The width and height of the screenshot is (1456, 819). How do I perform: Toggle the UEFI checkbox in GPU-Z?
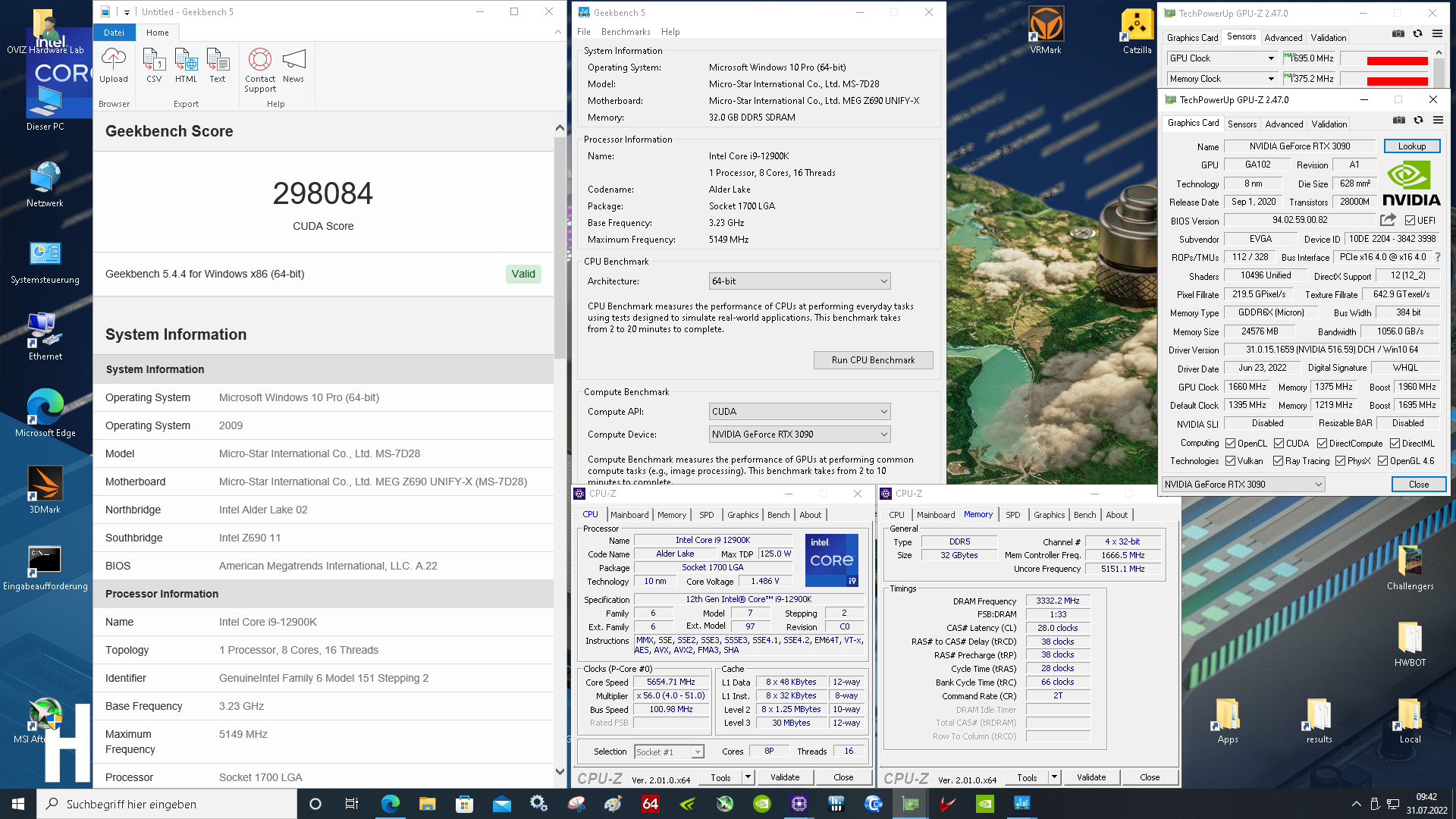pos(1410,220)
